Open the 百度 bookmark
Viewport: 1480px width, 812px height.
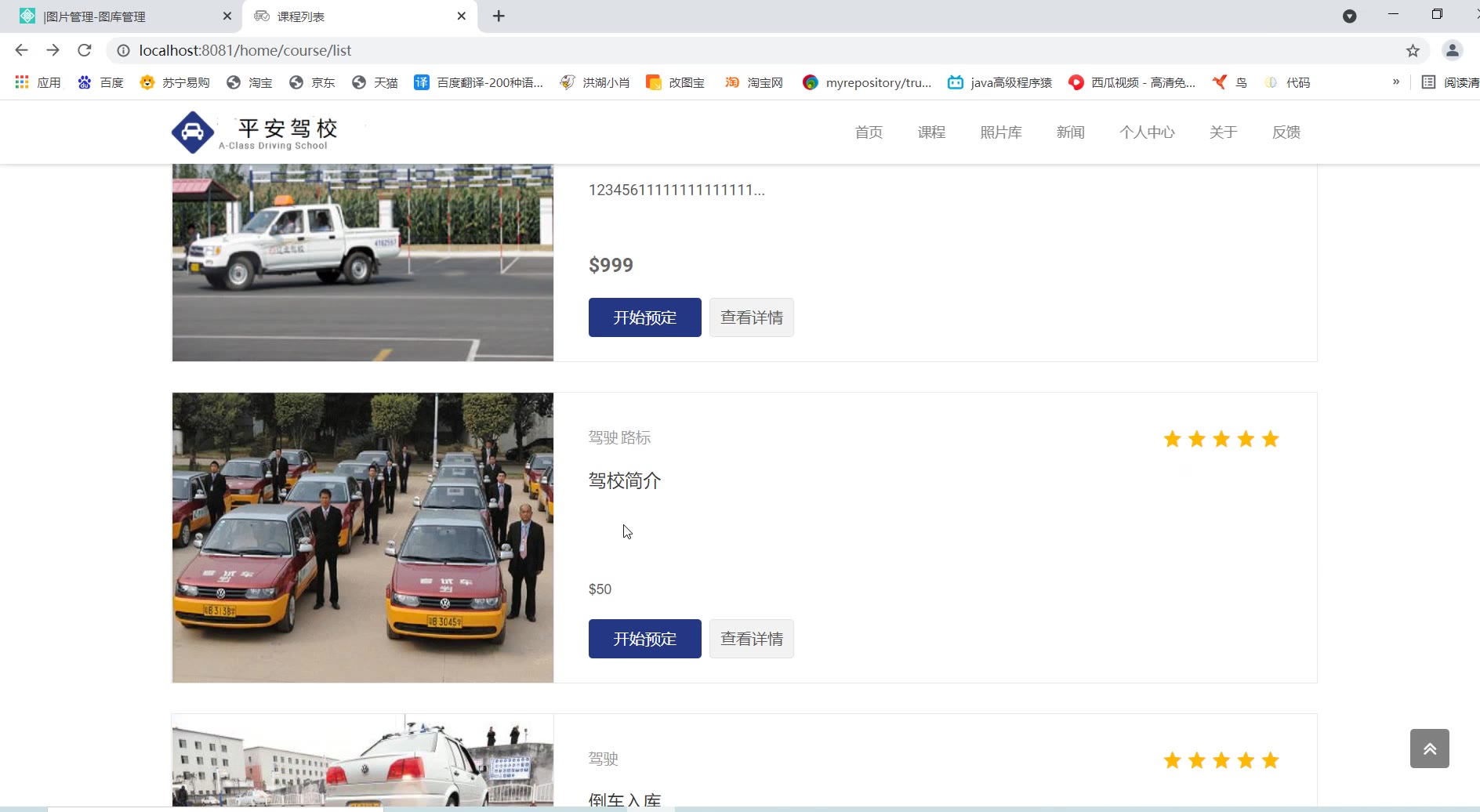(100, 82)
